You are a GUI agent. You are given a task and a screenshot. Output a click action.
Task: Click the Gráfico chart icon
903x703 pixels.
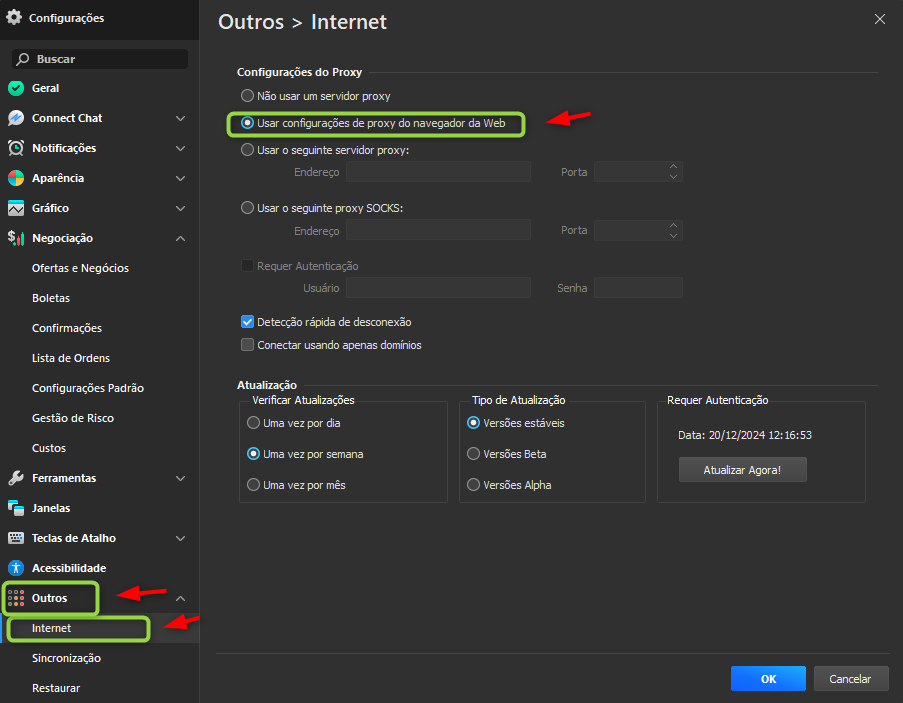[16, 208]
